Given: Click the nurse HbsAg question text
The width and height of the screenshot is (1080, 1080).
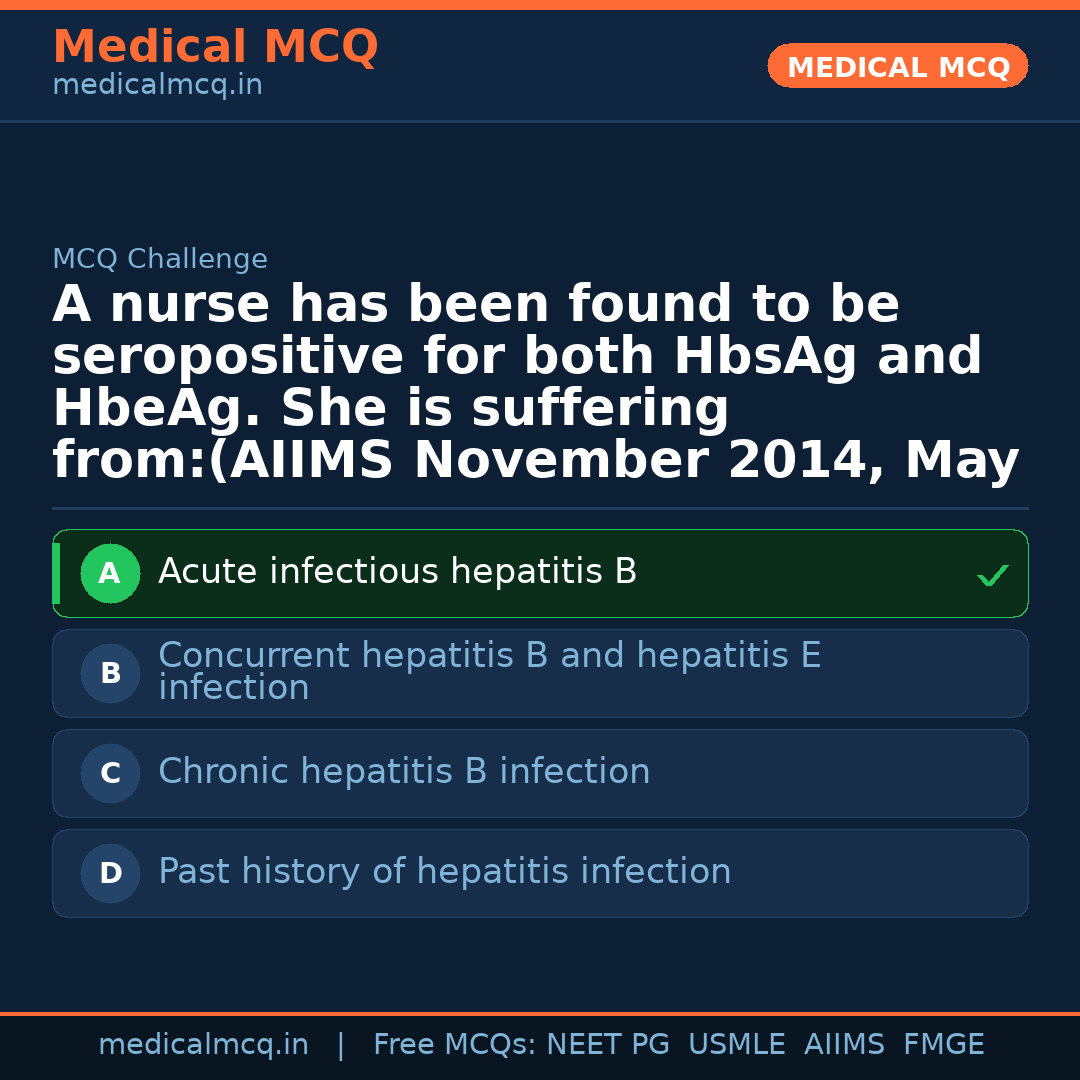Looking at the screenshot, I should pyautogui.click(x=535, y=383).
